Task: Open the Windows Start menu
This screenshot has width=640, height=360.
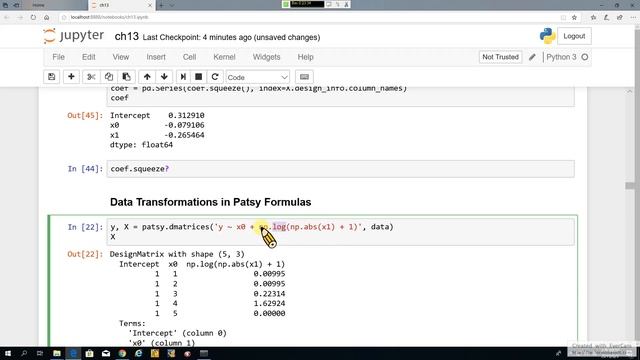Action: (8, 353)
